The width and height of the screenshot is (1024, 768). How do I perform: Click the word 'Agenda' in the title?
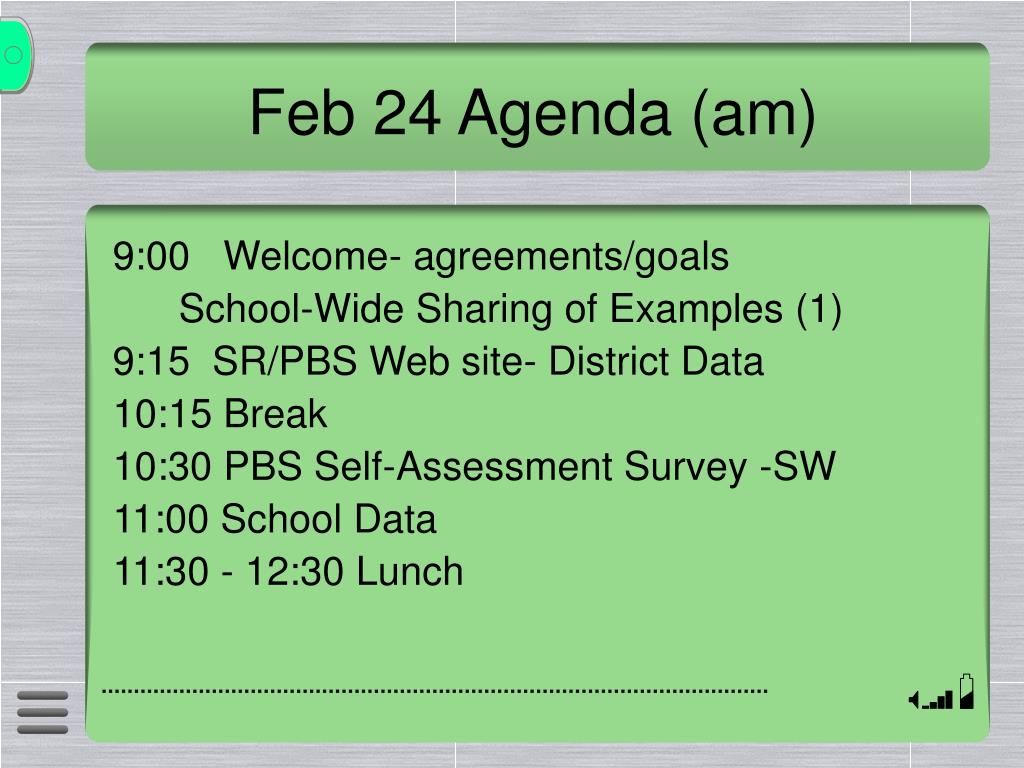coord(564,114)
